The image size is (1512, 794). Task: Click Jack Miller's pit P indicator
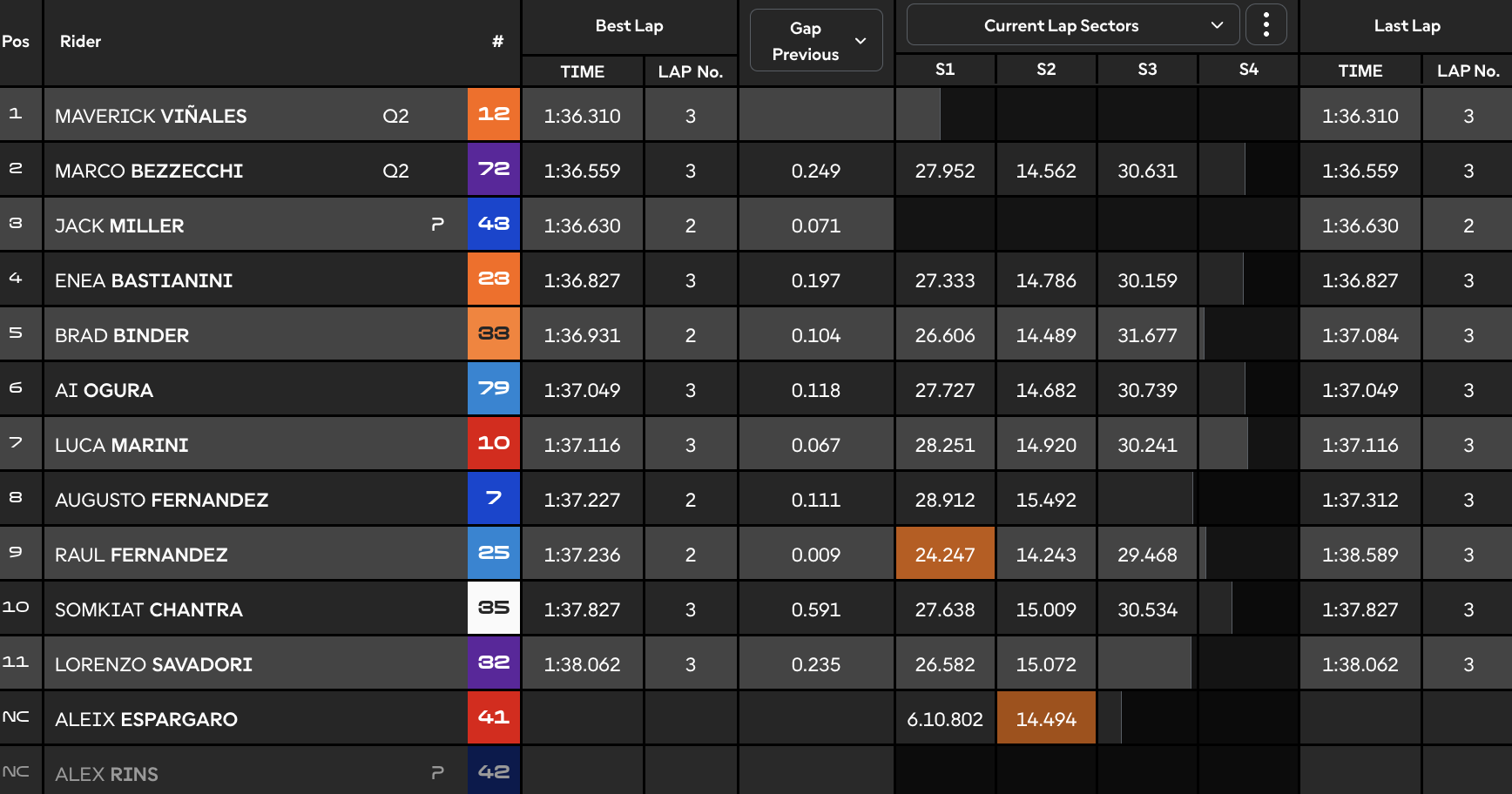[437, 225]
